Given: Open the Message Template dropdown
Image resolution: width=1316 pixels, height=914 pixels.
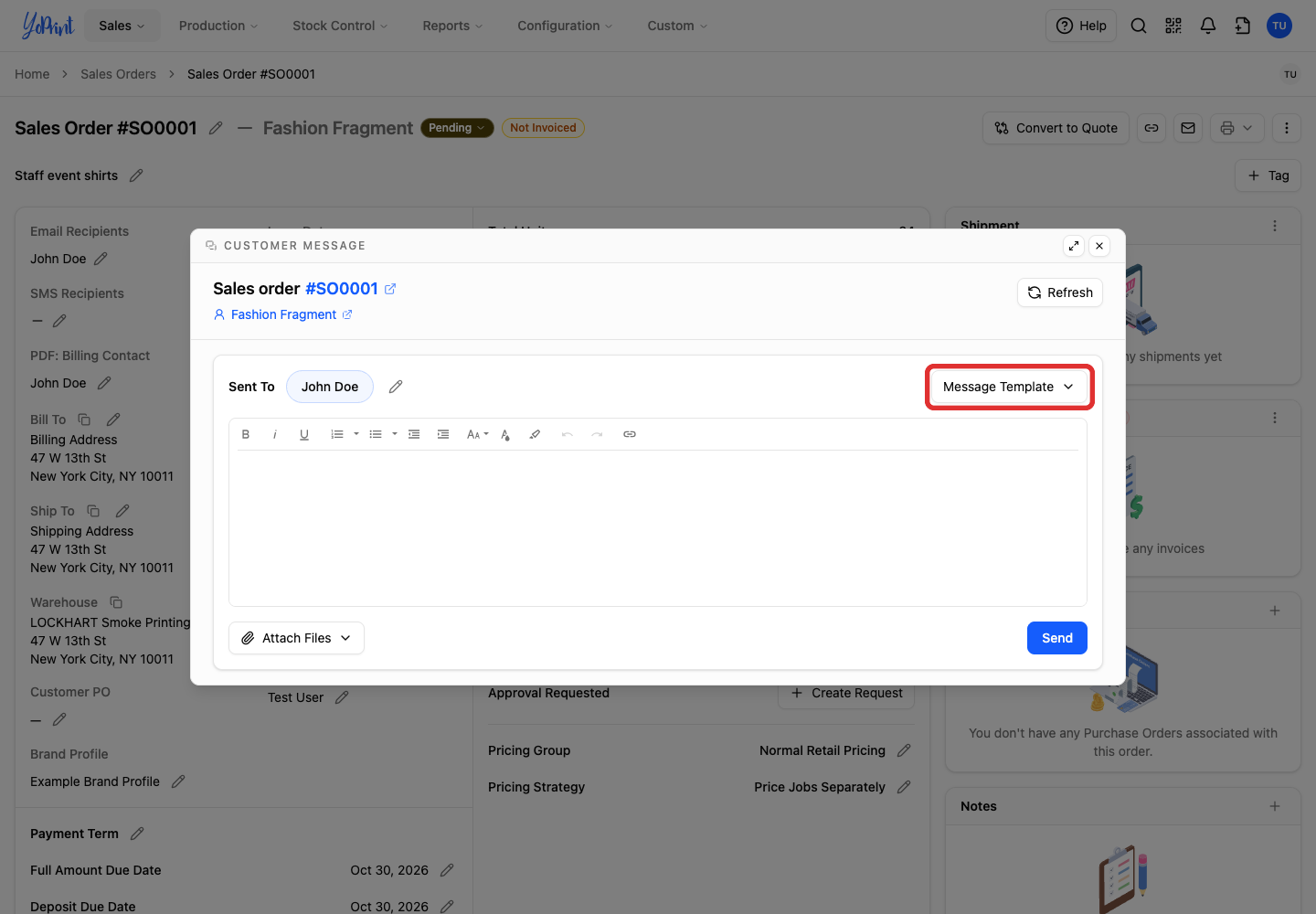Looking at the screenshot, I should [1009, 387].
